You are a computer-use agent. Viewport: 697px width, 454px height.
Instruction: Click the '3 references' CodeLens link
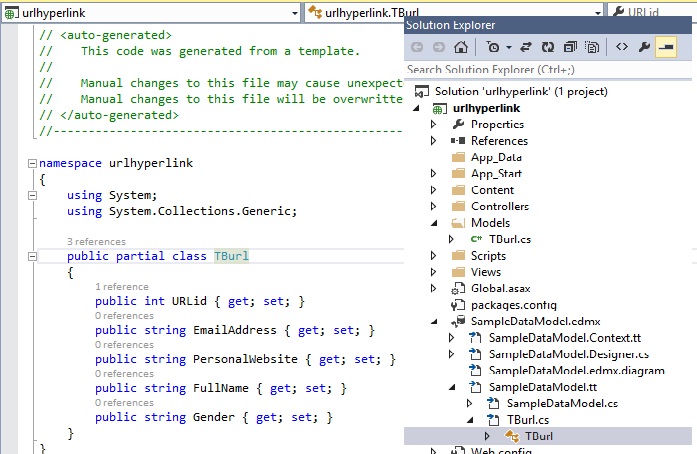[x=96, y=242]
